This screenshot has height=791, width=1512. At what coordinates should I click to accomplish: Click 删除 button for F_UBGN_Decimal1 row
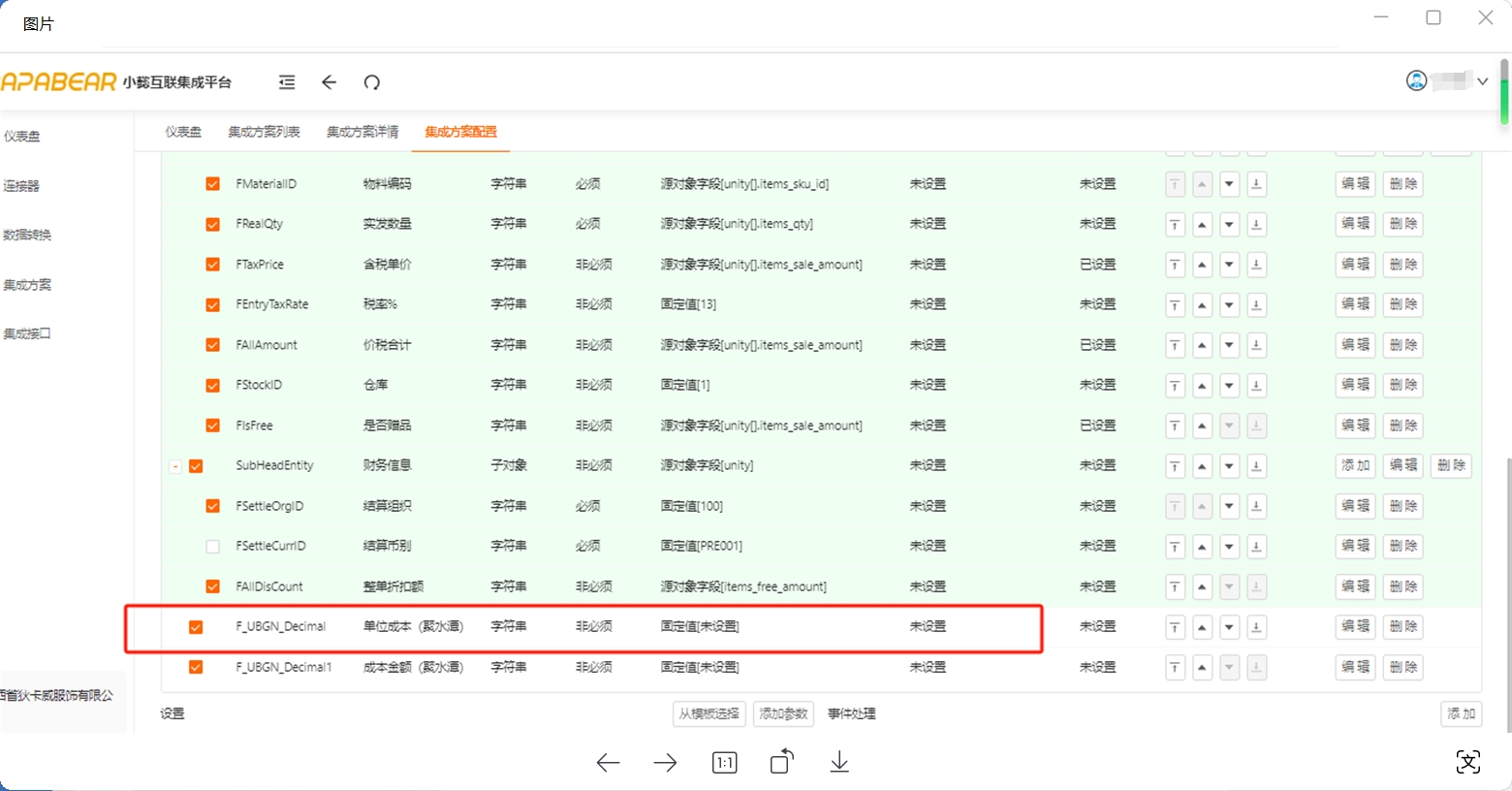(1402, 667)
